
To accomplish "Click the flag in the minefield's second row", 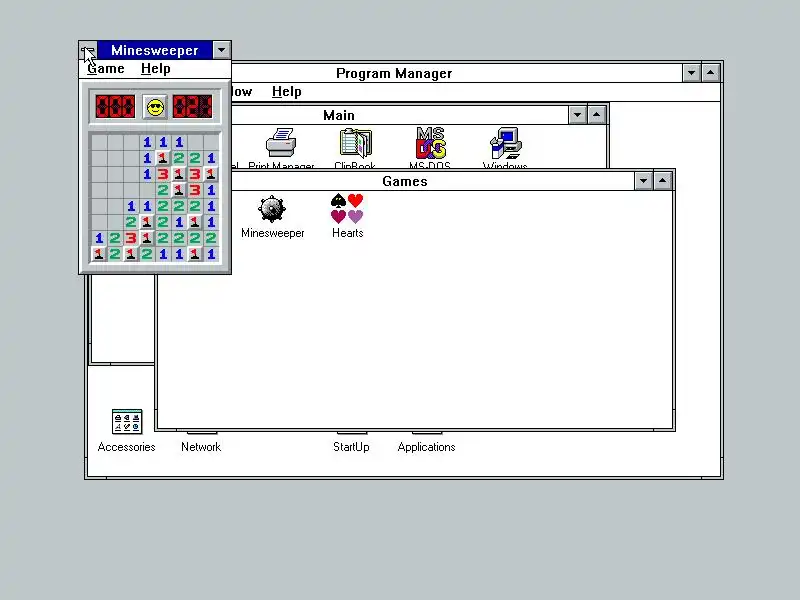I will click(x=163, y=158).
